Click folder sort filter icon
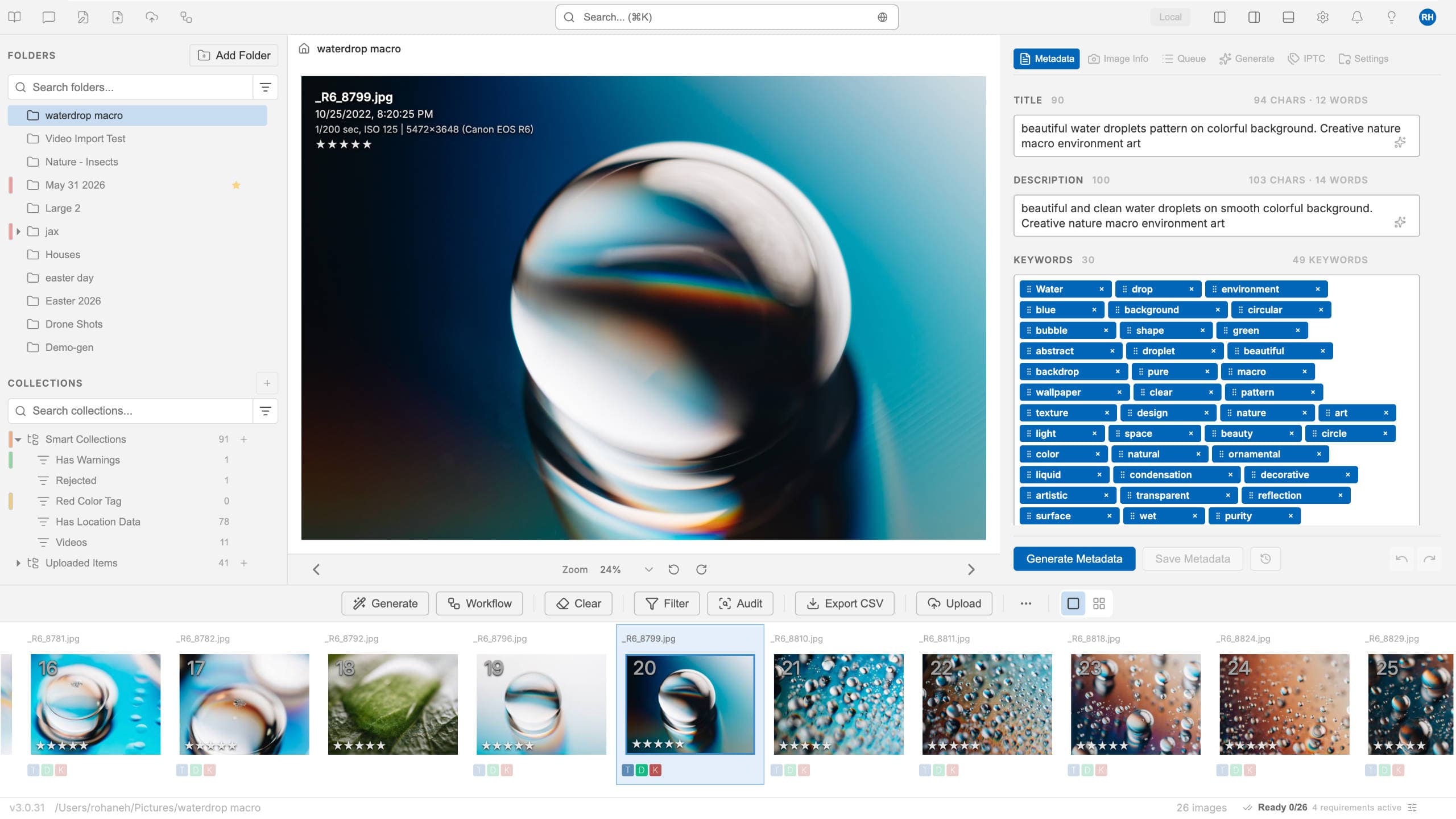 [265, 87]
